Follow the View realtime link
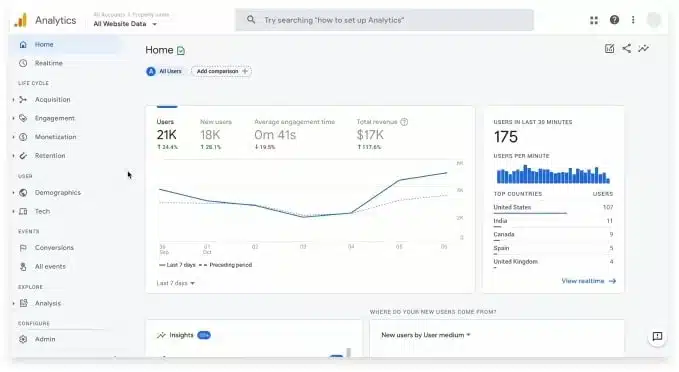679x372 pixels. 588,281
